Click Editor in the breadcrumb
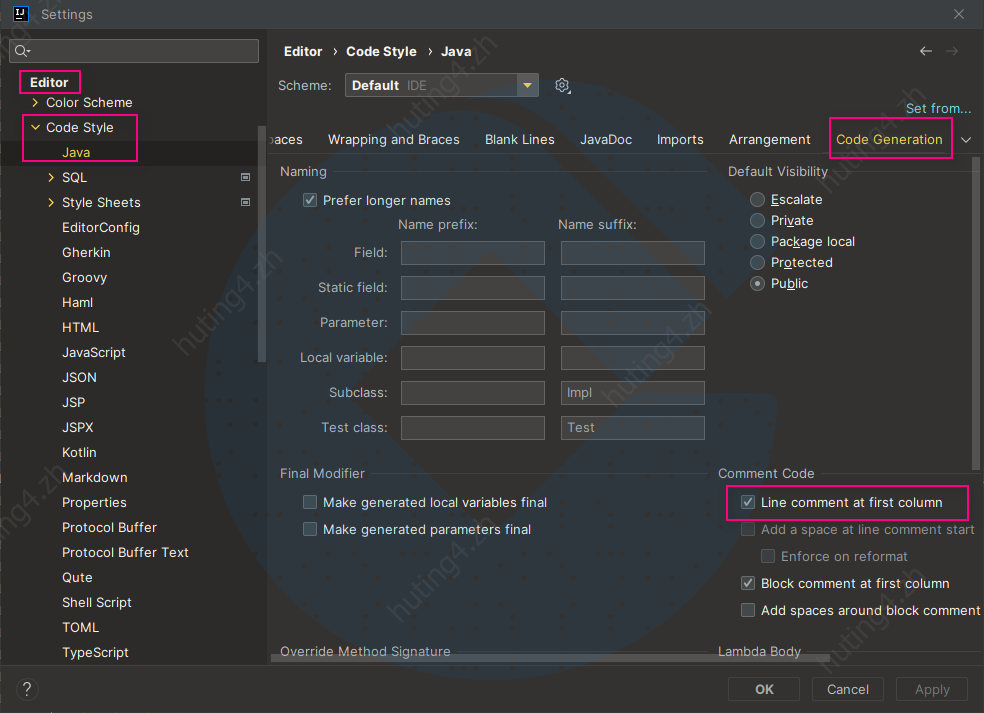Viewport: 984px width, 713px height. [302, 51]
